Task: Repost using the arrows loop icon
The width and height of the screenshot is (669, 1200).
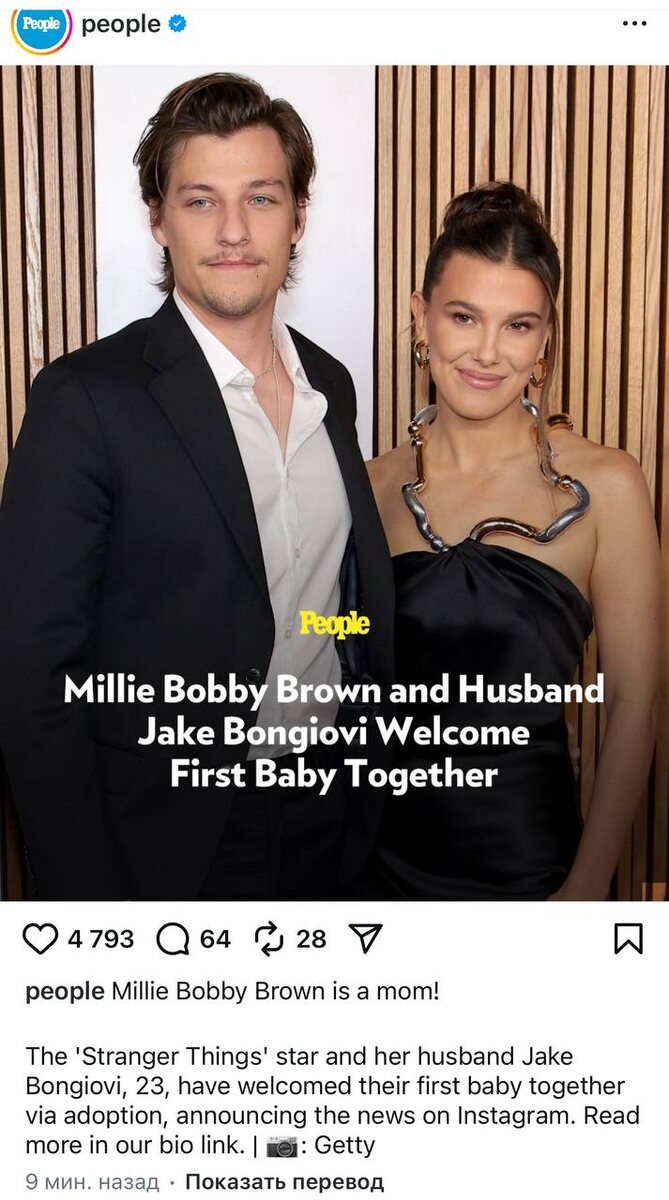Action: (x=270, y=939)
